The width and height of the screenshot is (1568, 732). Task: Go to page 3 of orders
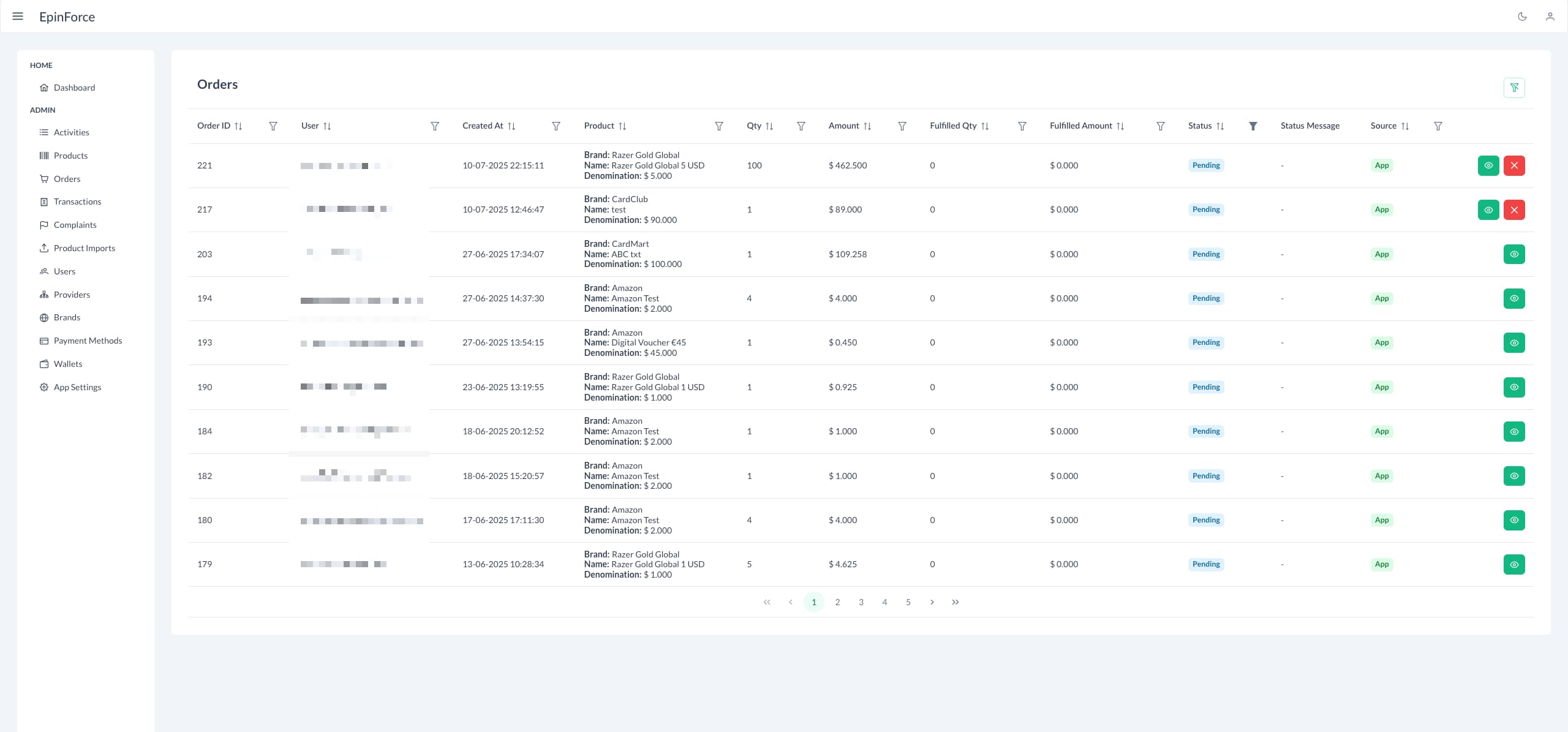[x=861, y=603]
